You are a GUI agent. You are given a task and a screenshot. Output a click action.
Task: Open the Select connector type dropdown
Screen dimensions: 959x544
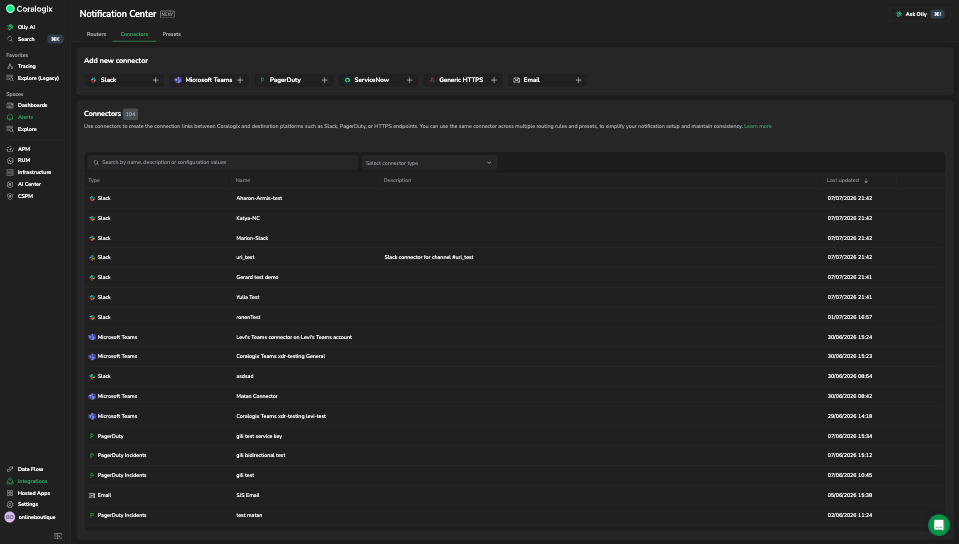(x=429, y=163)
